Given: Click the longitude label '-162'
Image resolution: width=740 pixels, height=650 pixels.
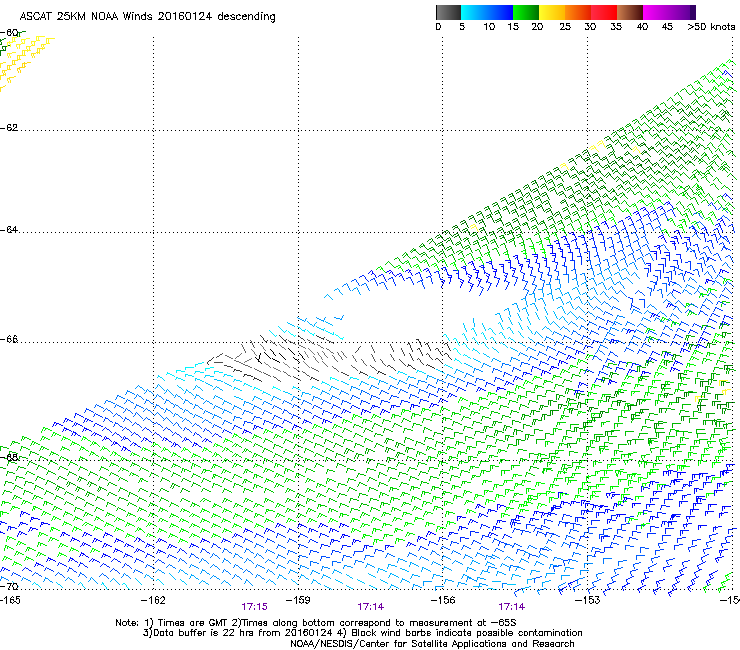Looking at the screenshot, I should click(153, 600).
